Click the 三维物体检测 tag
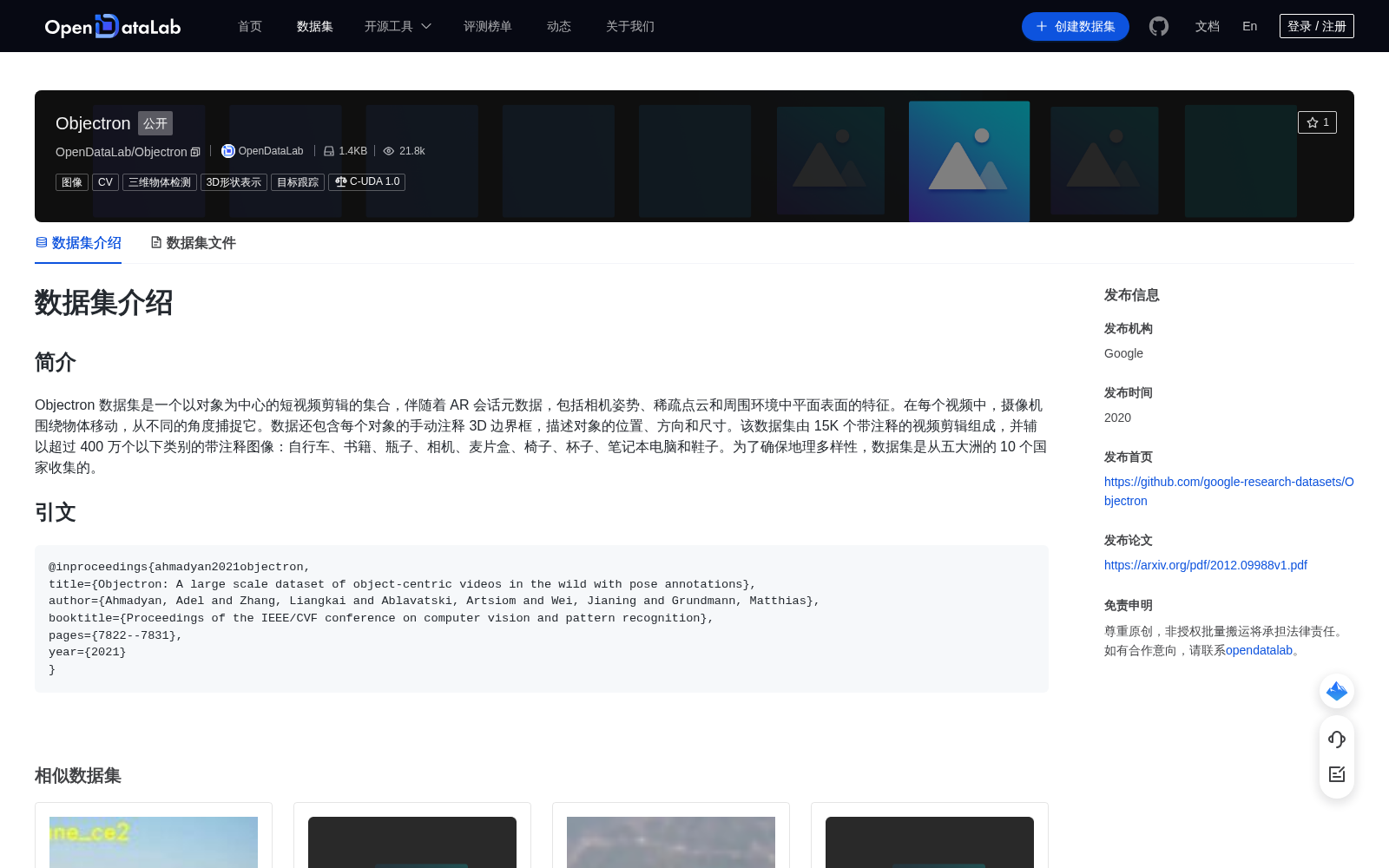 point(160,181)
